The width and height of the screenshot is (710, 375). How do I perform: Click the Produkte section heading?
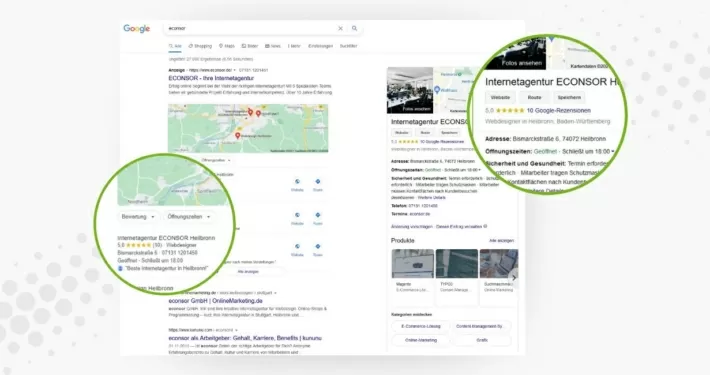tap(403, 240)
